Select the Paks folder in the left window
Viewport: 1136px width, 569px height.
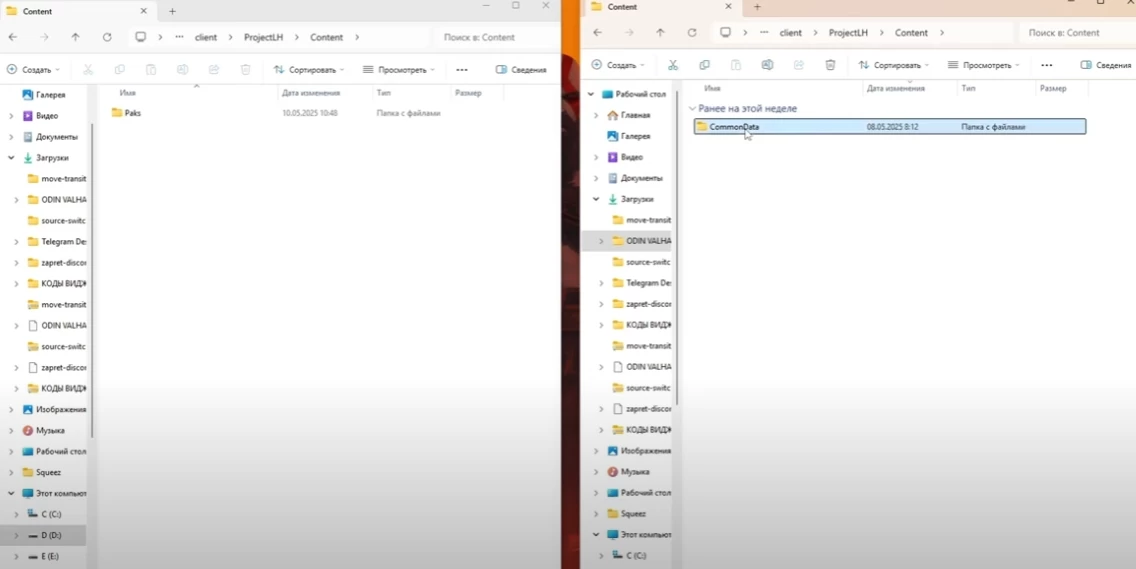[132, 113]
